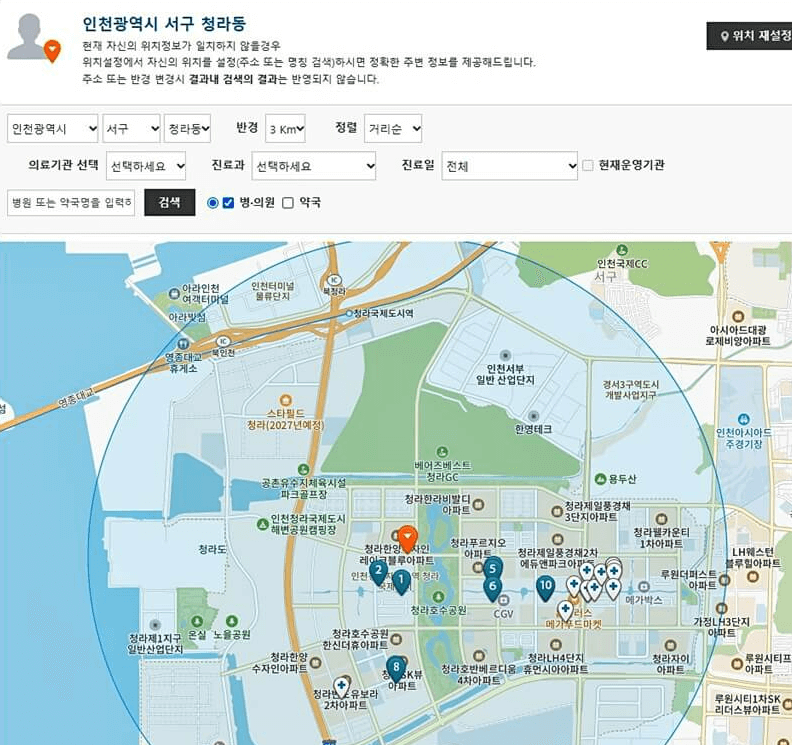Focus the hospital or pharmacy name input
The height and width of the screenshot is (745, 792).
[71, 203]
